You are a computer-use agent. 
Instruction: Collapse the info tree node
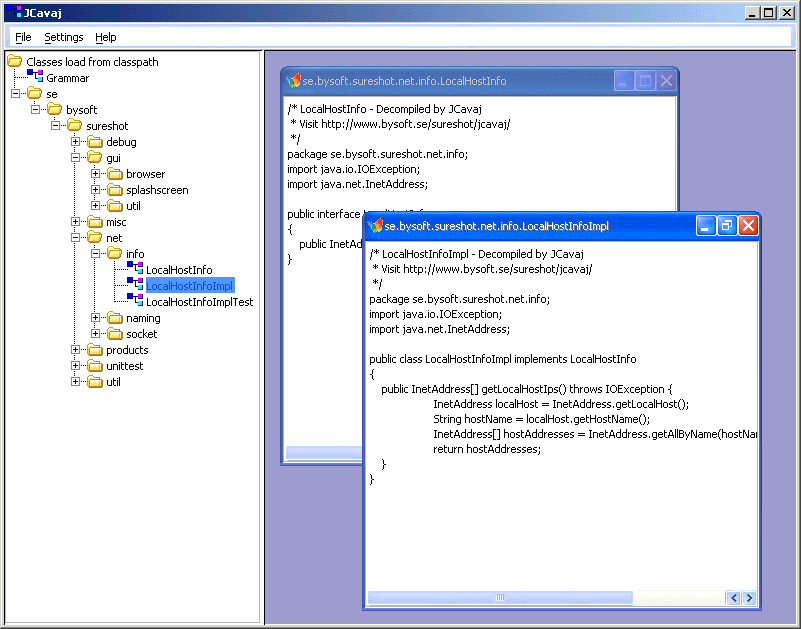point(95,253)
